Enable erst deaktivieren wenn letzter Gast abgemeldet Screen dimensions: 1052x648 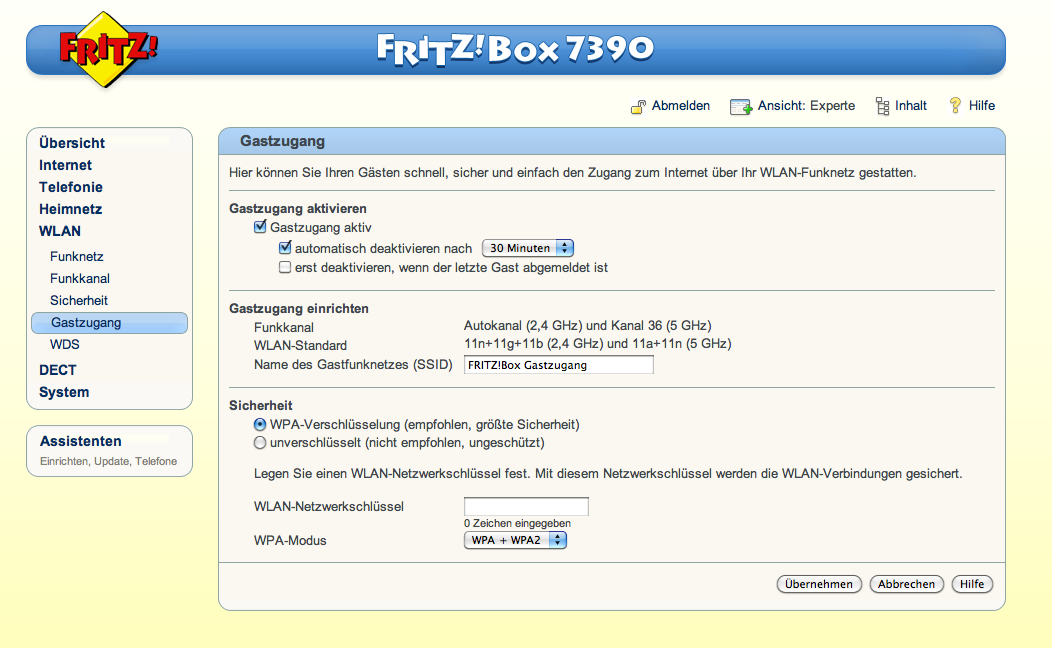(285, 267)
